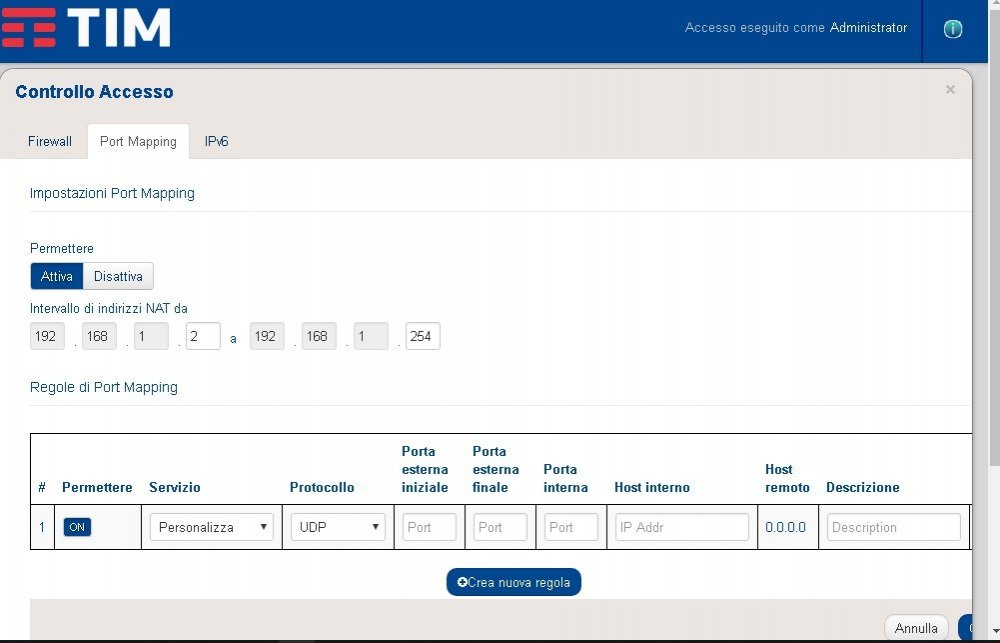Open the info icon in header
The height and width of the screenshot is (643, 1000).
pyautogui.click(x=953, y=29)
